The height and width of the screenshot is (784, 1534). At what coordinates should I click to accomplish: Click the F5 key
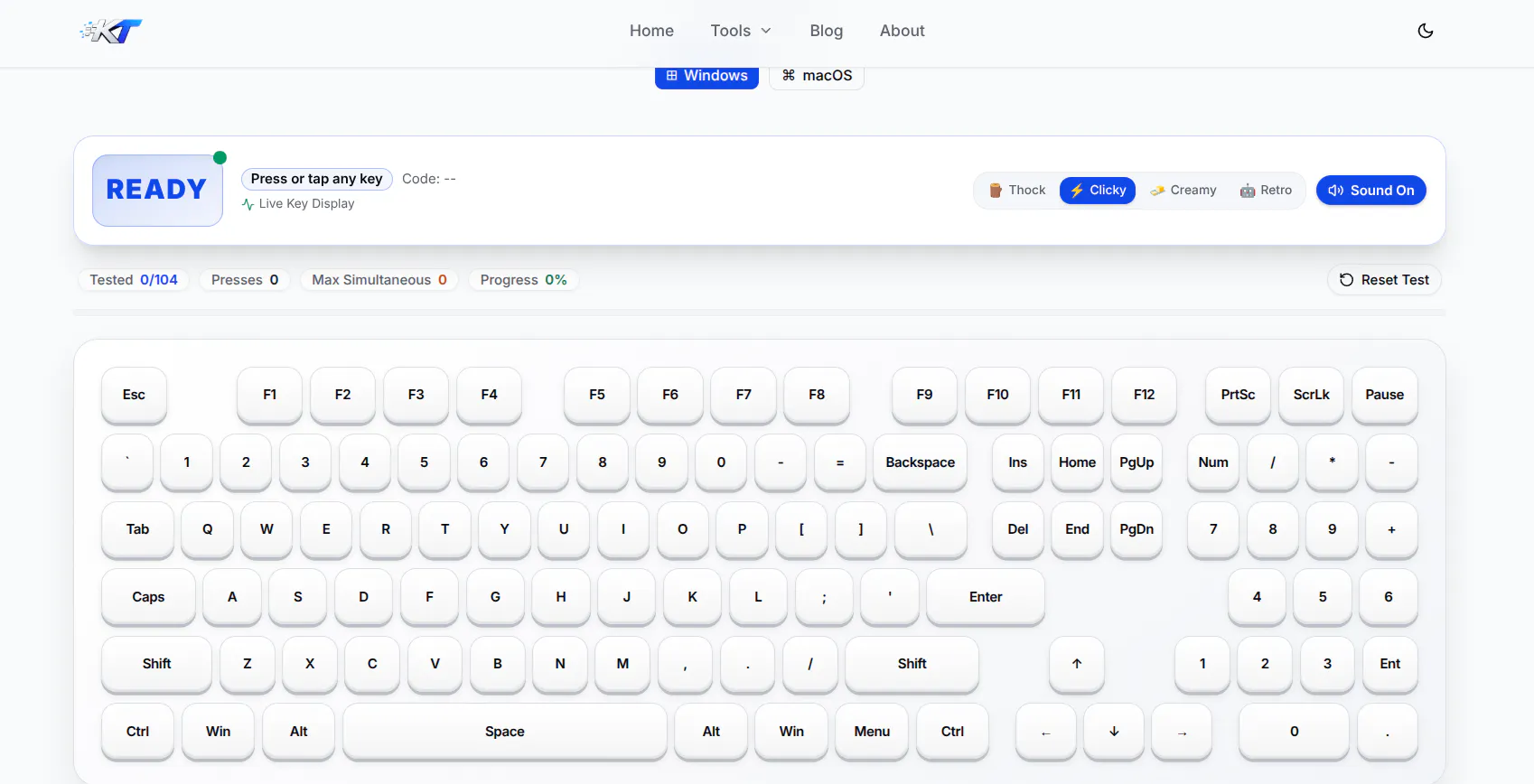(597, 395)
